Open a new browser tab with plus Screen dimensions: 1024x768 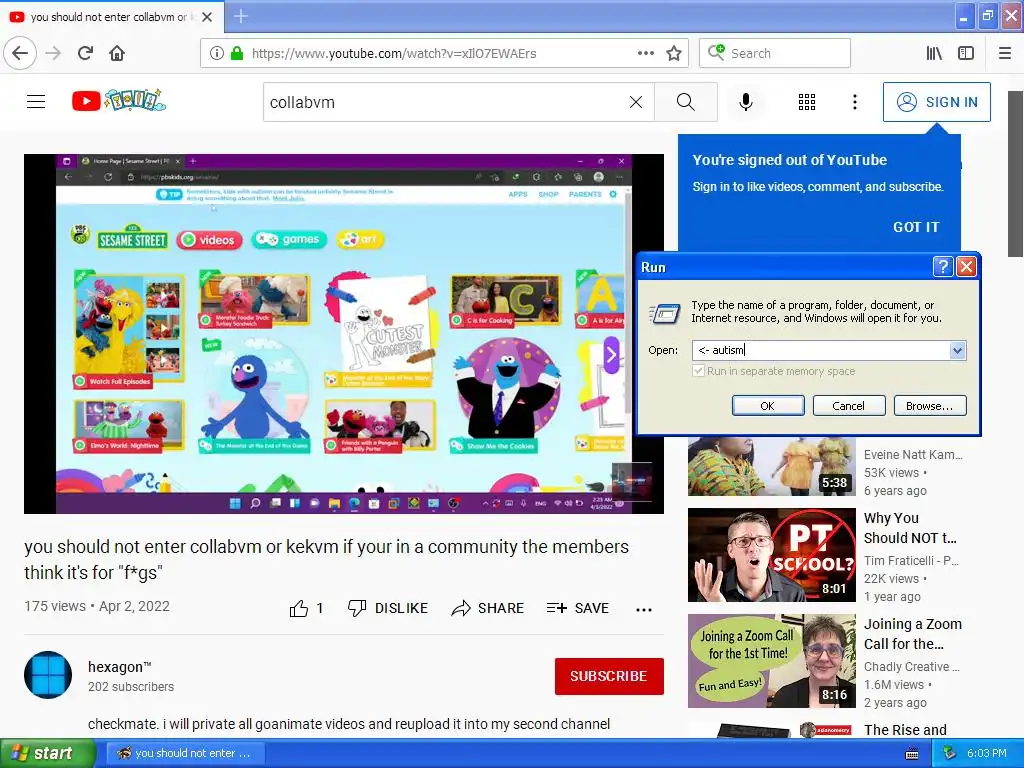[240, 16]
